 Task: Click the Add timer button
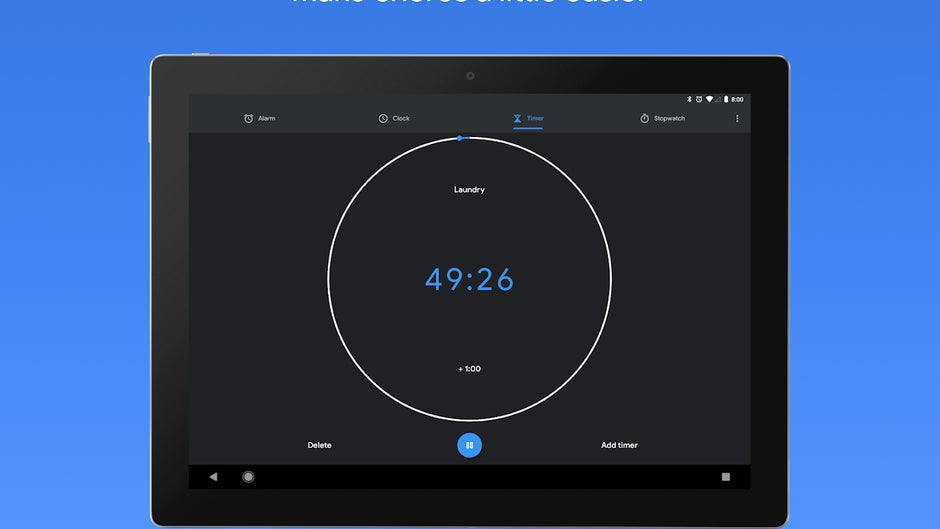619,445
